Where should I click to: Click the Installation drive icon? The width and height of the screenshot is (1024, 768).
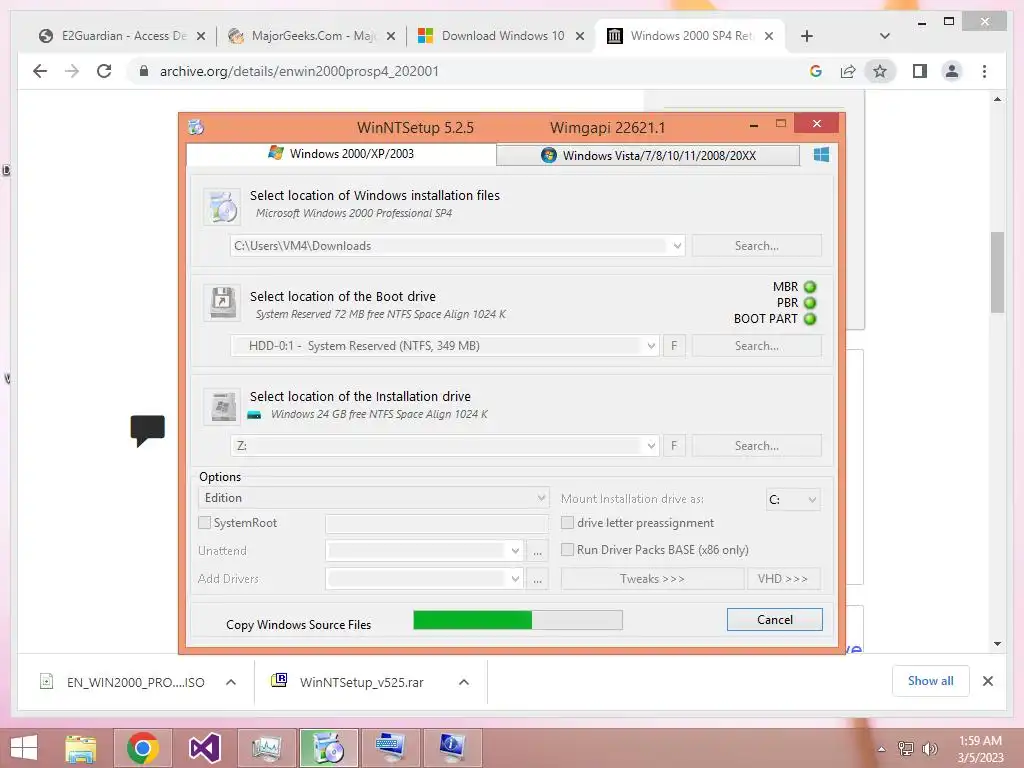(x=222, y=406)
